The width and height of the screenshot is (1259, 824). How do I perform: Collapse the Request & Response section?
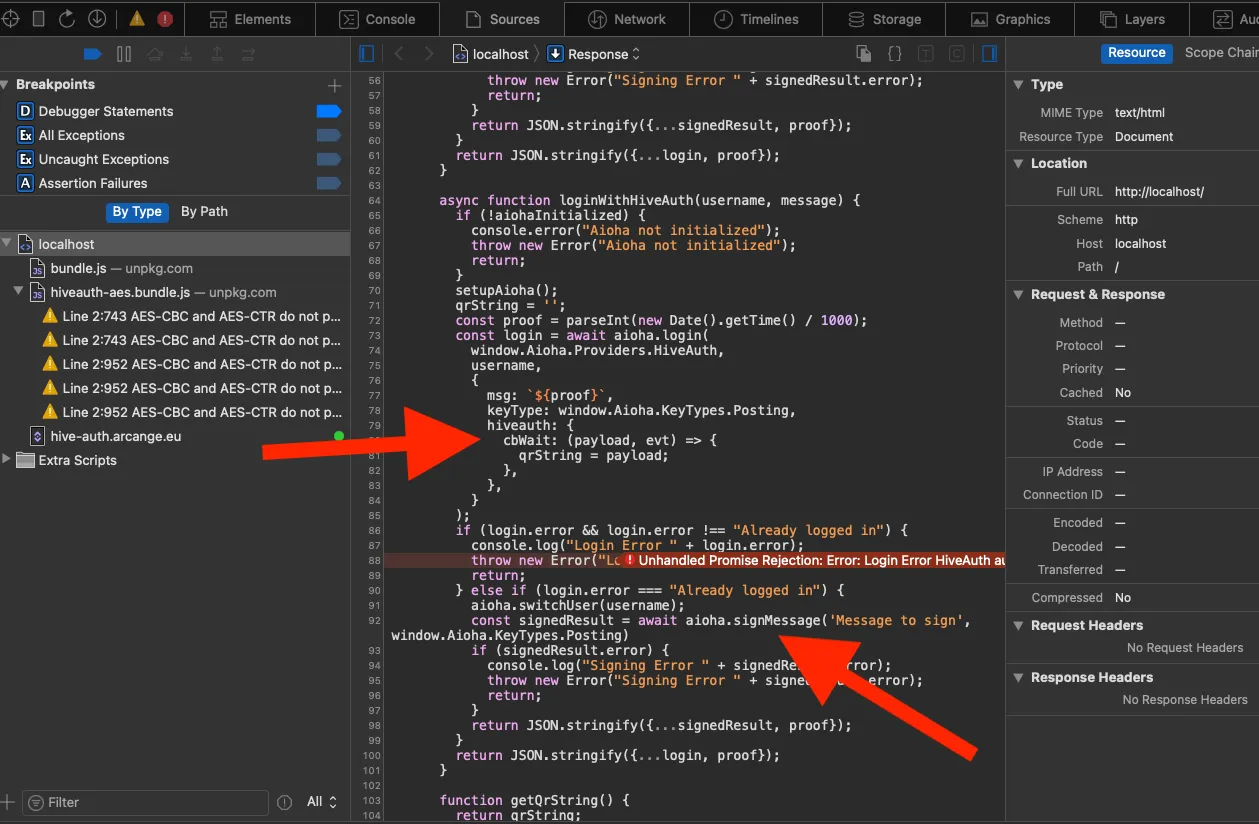1019,294
